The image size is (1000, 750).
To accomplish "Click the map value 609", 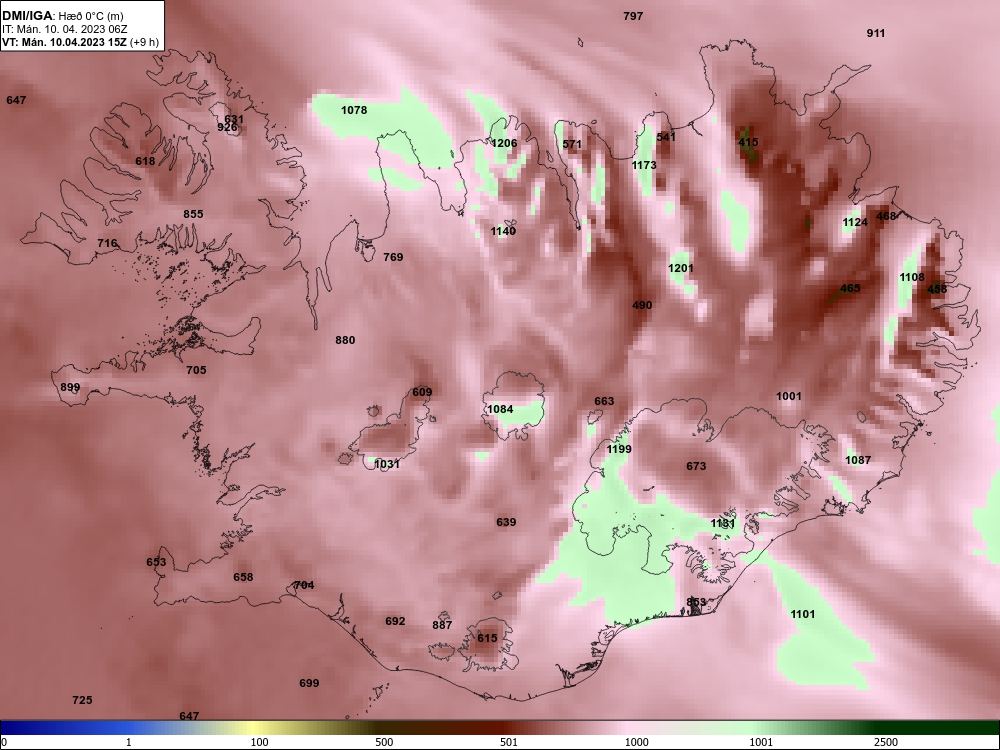I will [x=422, y=392].
